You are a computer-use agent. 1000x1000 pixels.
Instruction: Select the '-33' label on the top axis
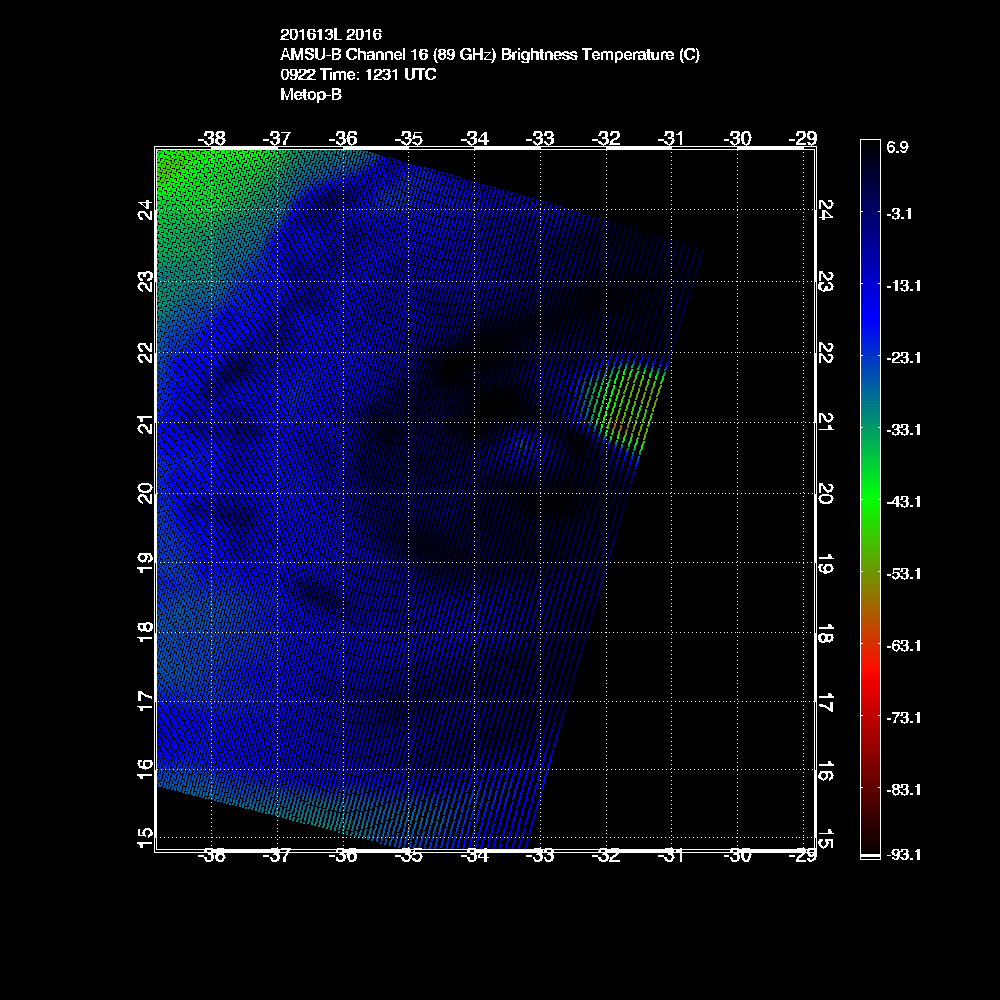540,138
